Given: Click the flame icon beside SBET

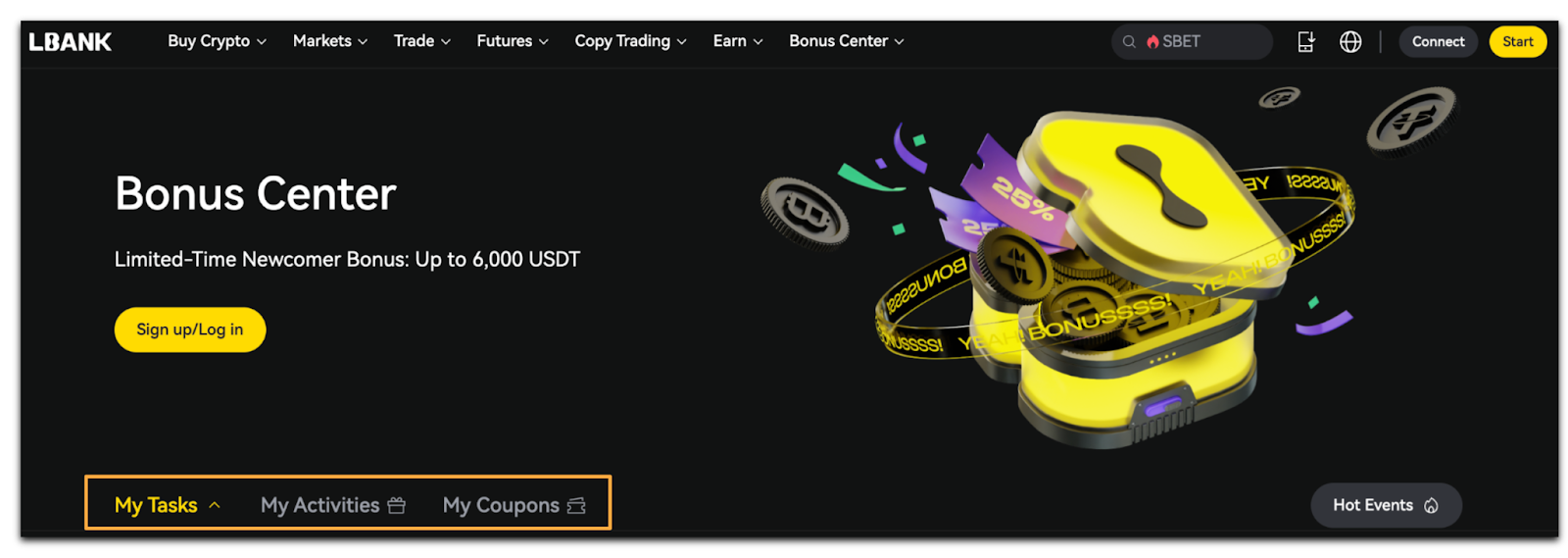Looking at the screenshot, I should click(x=1152, y=41).
